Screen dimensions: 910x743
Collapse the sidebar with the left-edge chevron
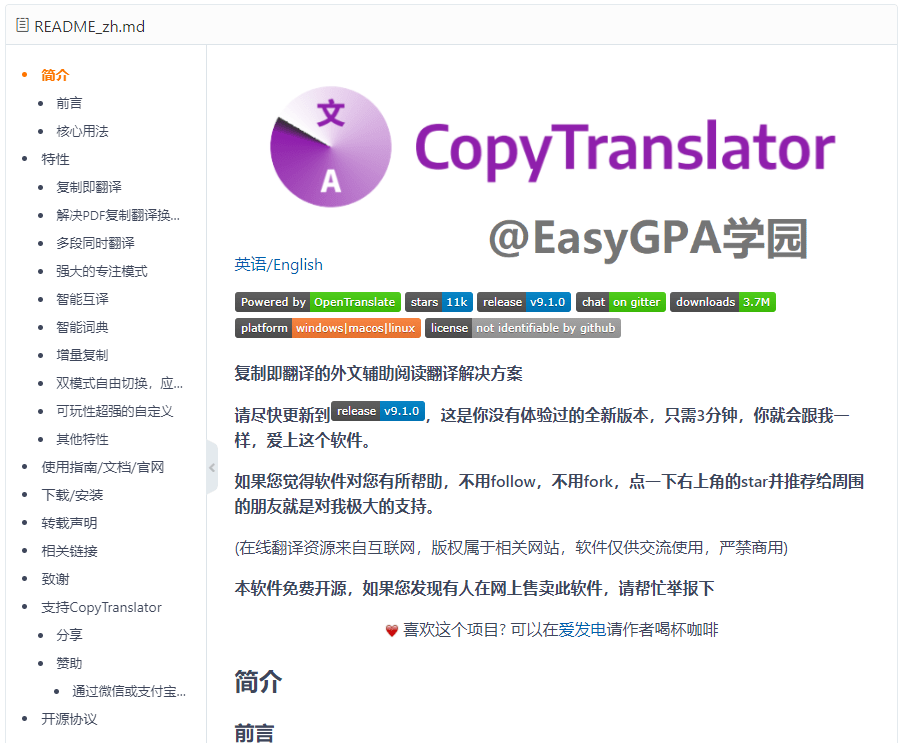tap(212, 466)
